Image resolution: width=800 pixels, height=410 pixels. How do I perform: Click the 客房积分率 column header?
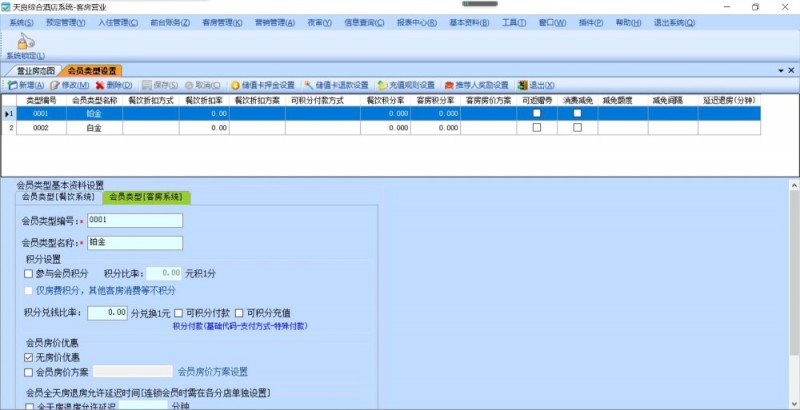point(435,100)
